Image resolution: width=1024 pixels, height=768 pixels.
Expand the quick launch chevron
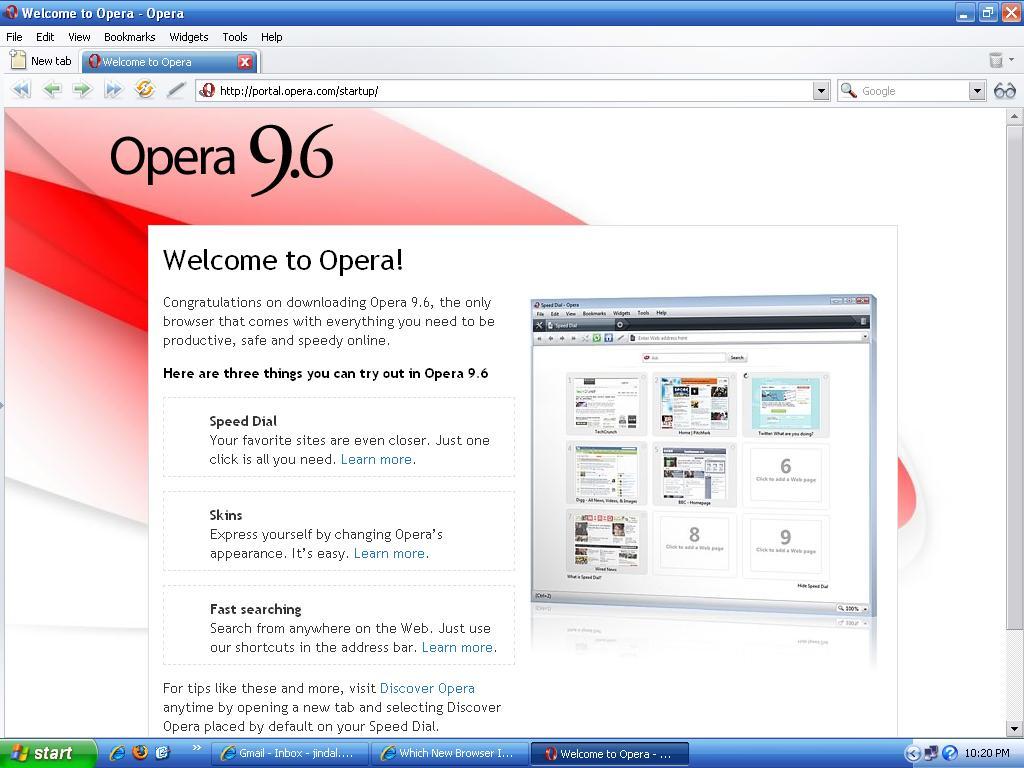[197, 748]
